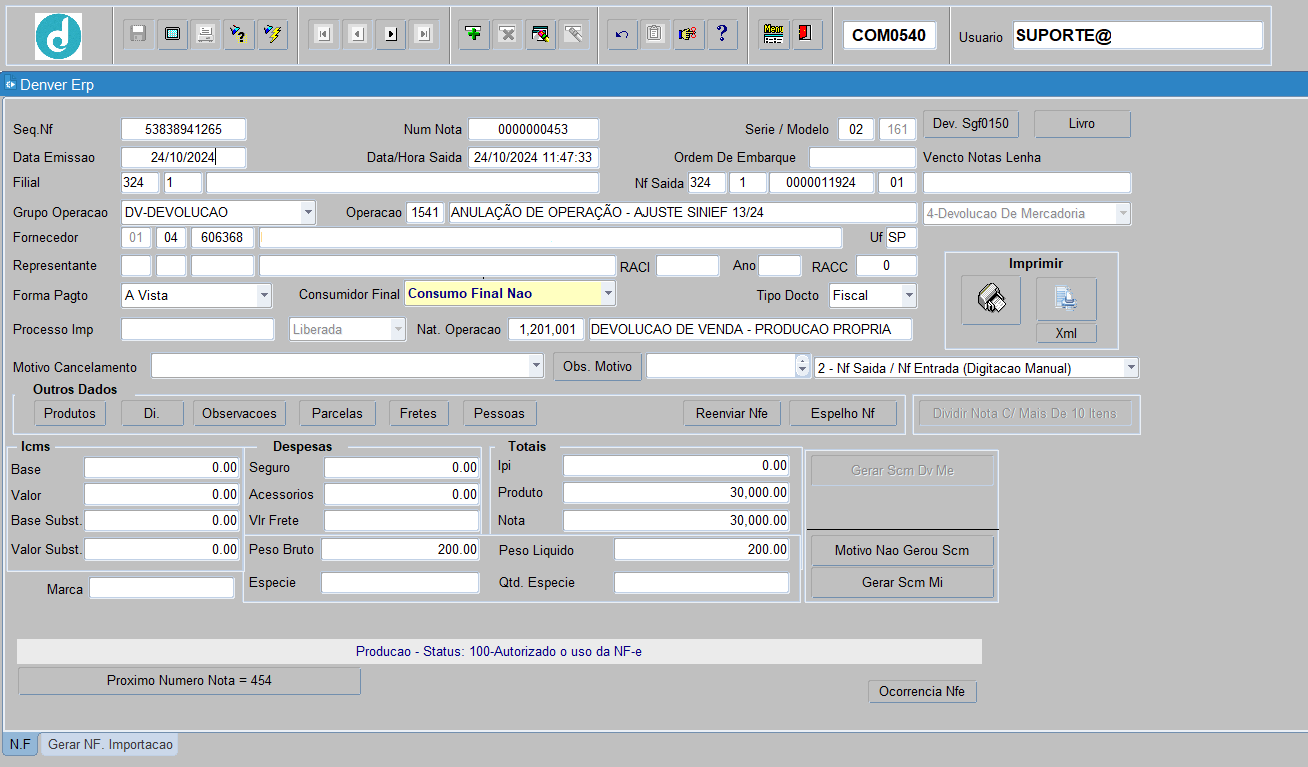
Task: Click the Obs. Motivo field stepper arrows
Action: click(801, 367)
